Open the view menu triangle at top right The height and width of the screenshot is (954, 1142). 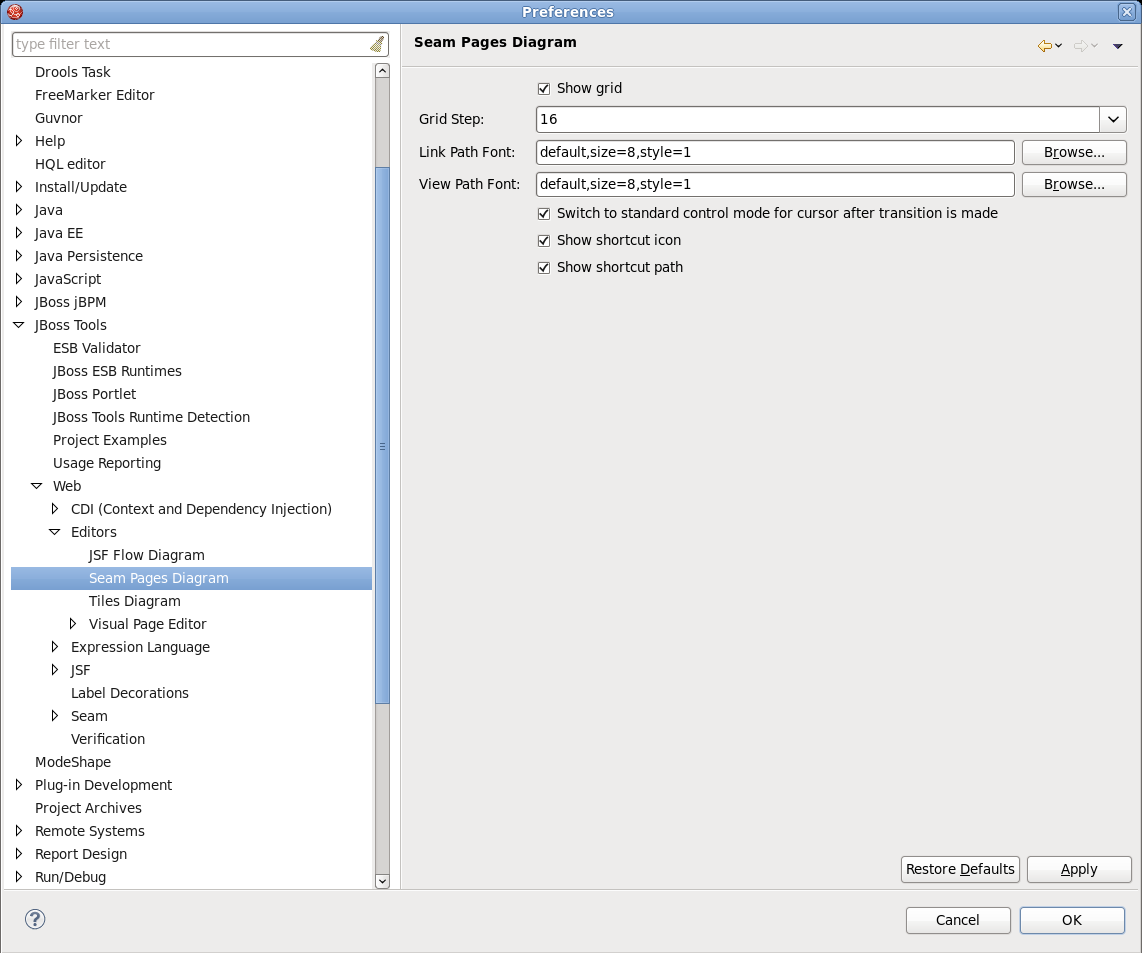point(1117,45)
